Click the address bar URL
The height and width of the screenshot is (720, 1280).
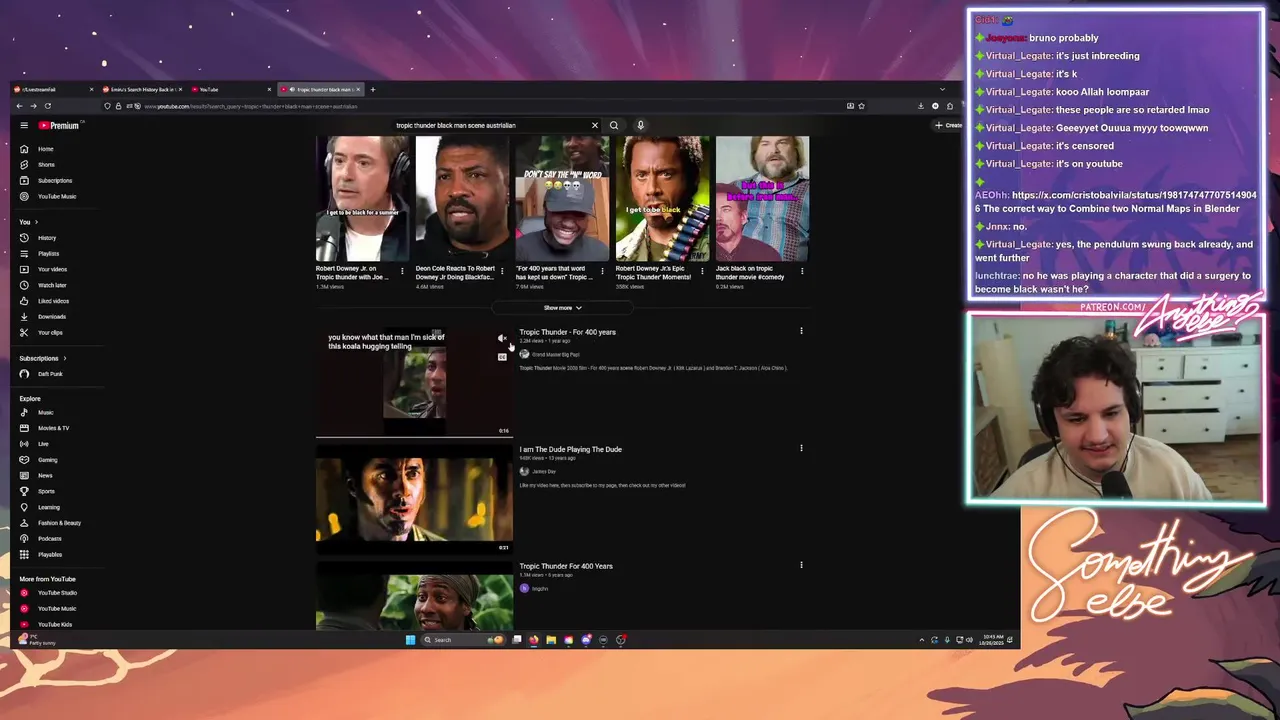[x=250, y=106]
